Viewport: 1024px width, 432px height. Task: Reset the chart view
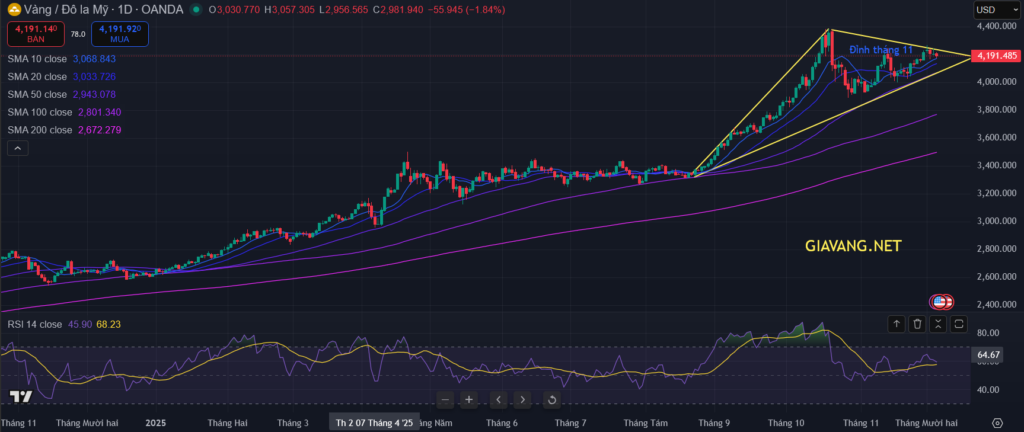pos(551,400)
